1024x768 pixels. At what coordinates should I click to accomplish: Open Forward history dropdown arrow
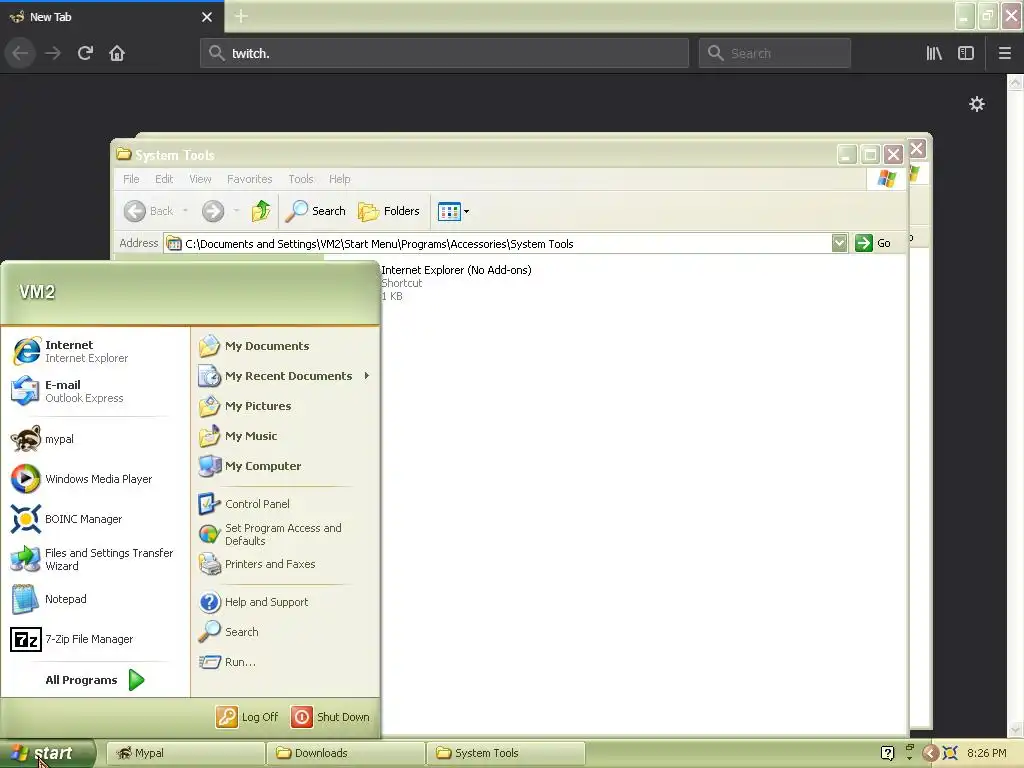tap(236, 211)
